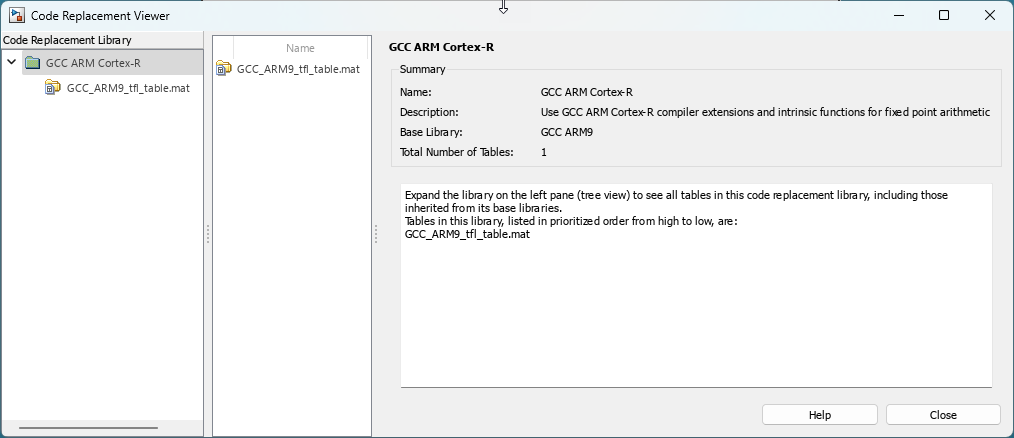
Task: Click the Name column header
Action: point(300,48)
